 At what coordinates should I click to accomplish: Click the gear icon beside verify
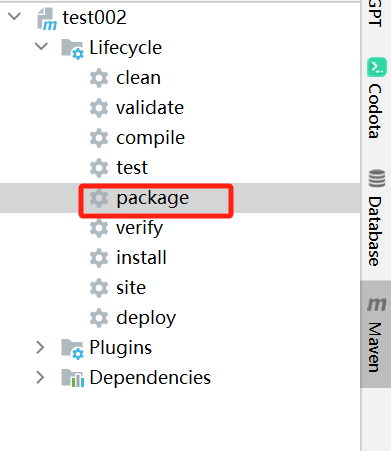coord(99,228)
